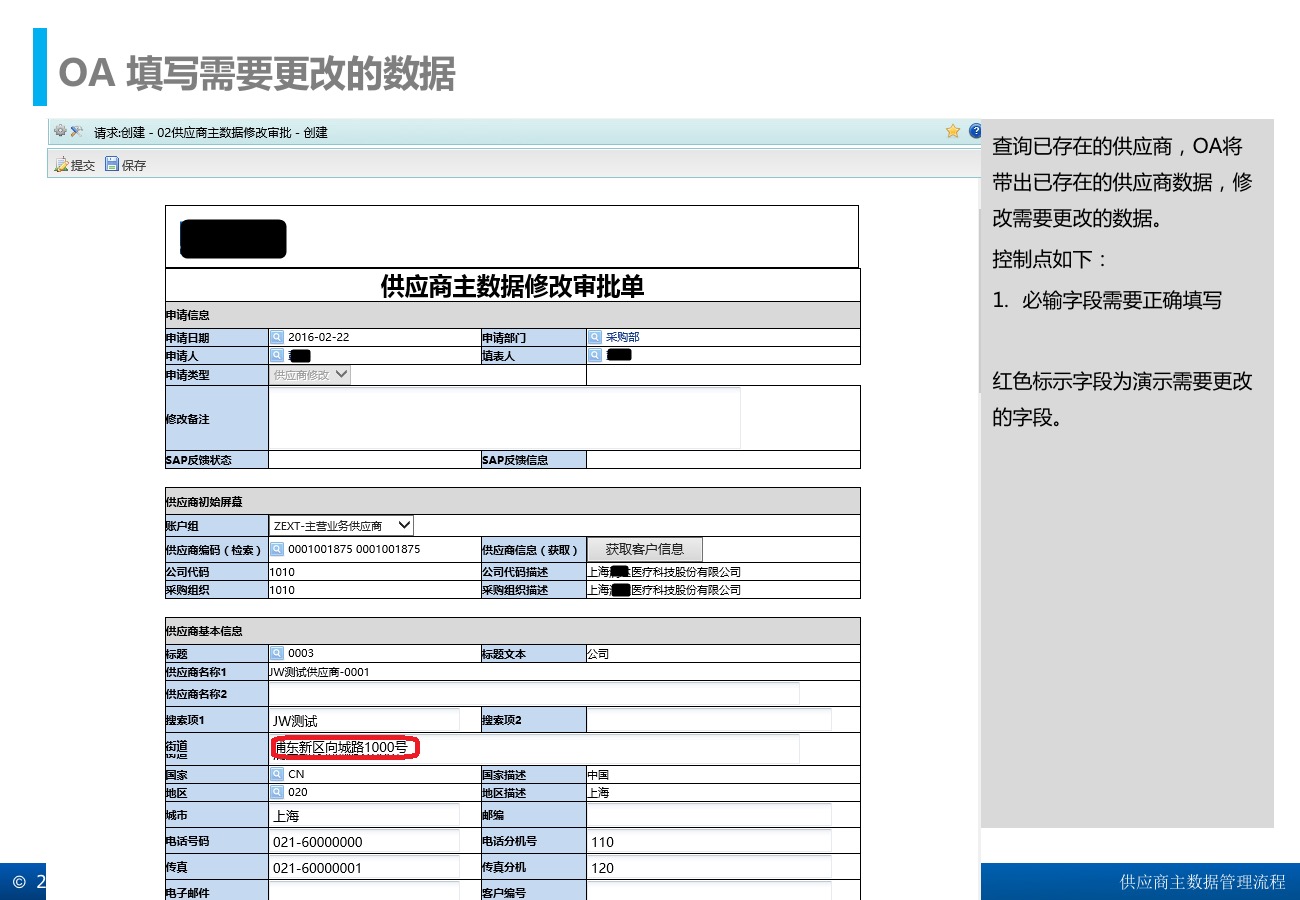Click the 申请日期 lookup magnifier icon

[x=277, y=337]
